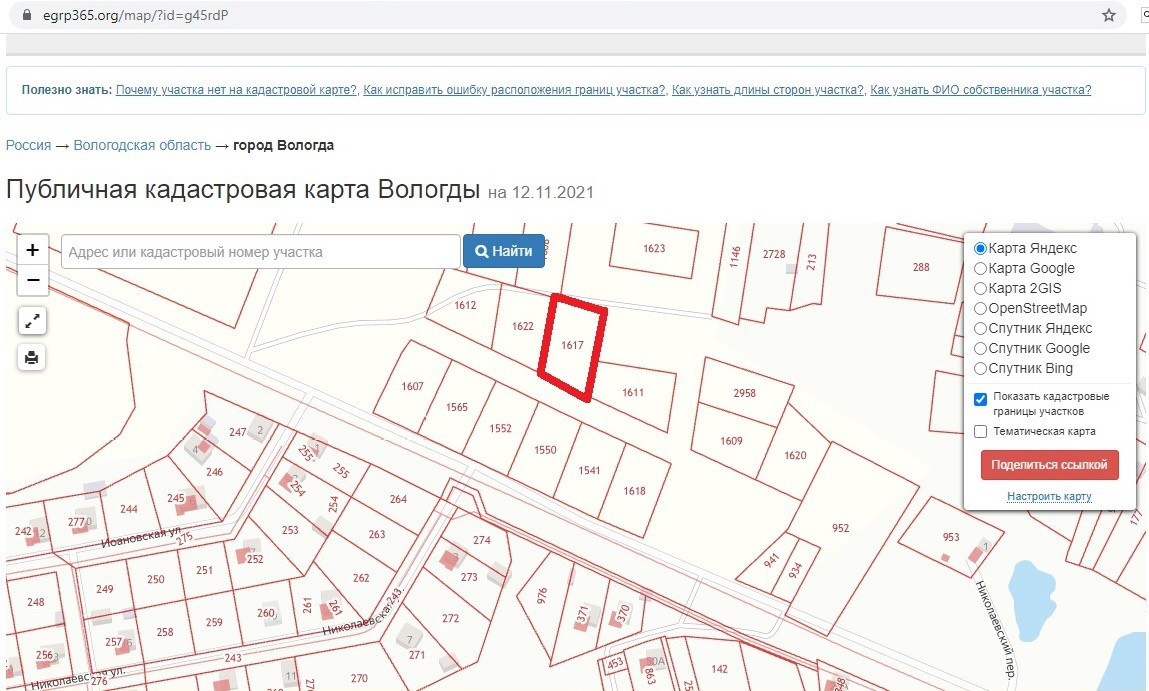
Task: Click highlighted parcel 1617 on map
Action: tap(572, 346)
